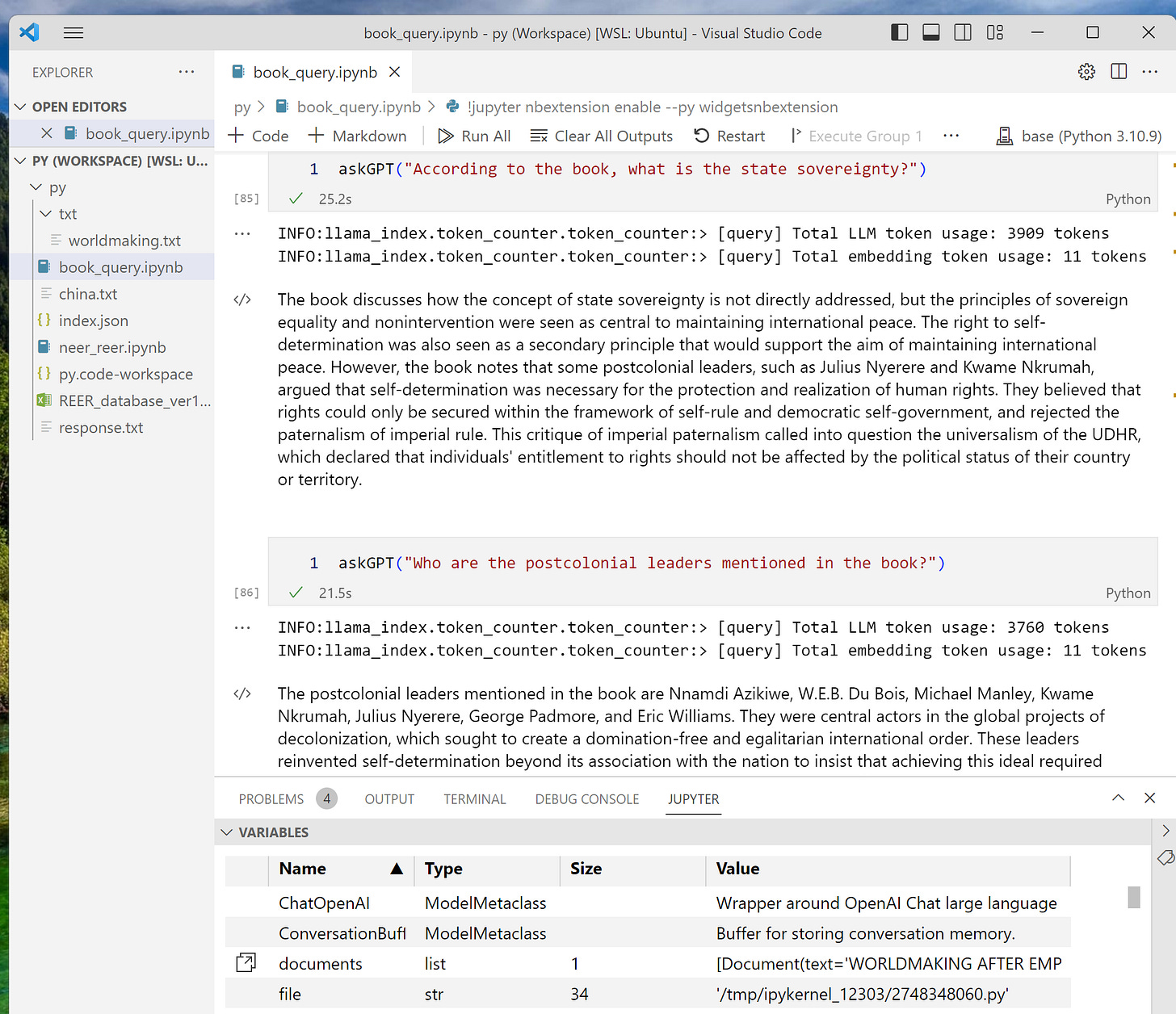Add a new Markdown cell
Screen dimensions: 1176x1014
tap(357, 136)
